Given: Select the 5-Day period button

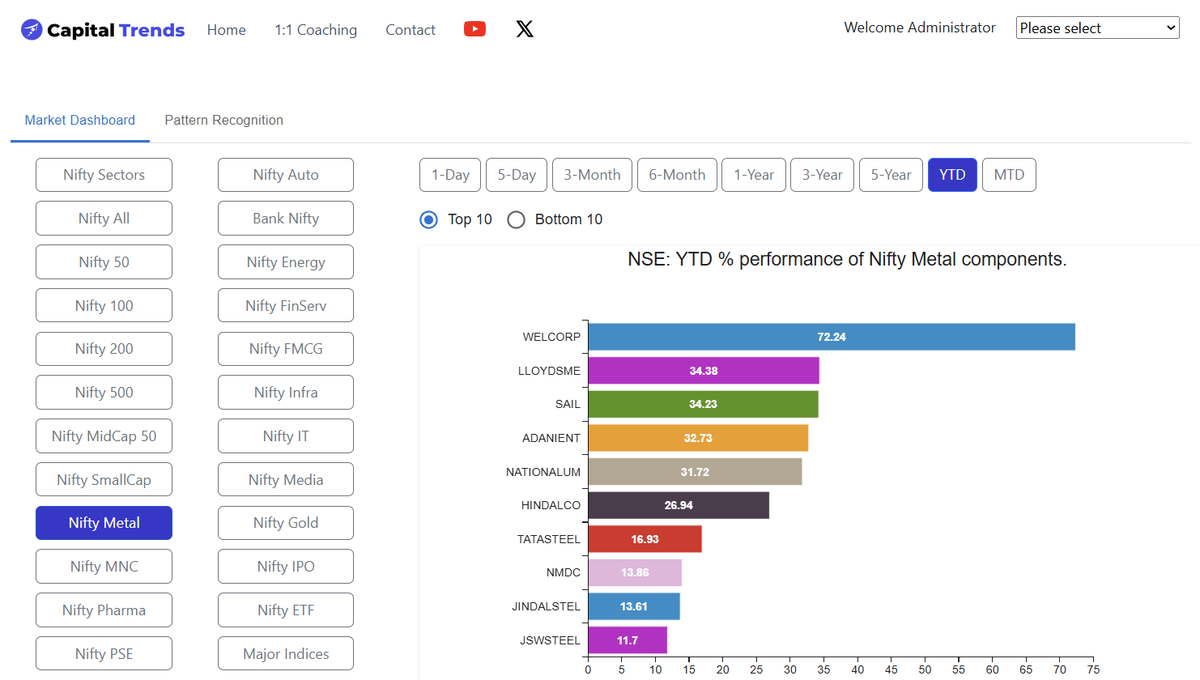Looking at the screenshot, I should pos(517,175).
